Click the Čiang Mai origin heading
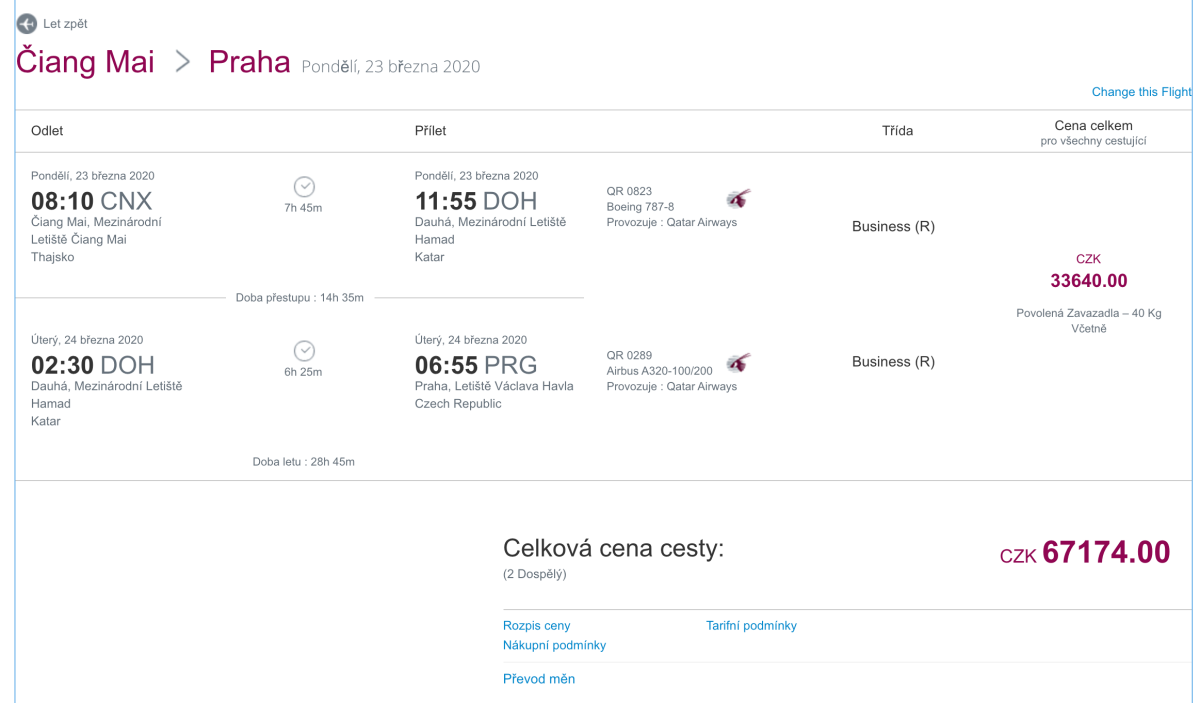 pos(85,62)
